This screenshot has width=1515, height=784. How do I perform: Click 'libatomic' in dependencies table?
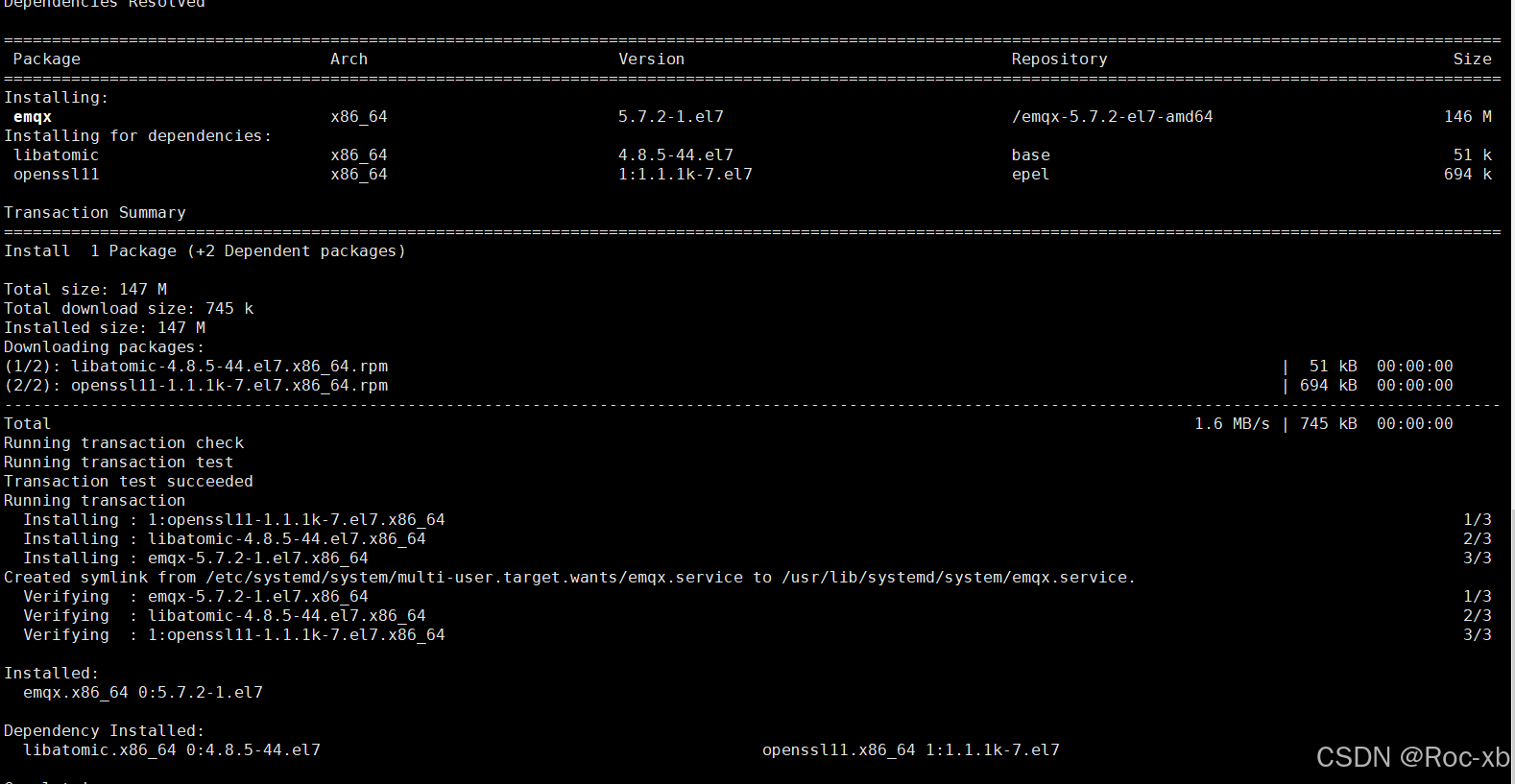[57, 155]
